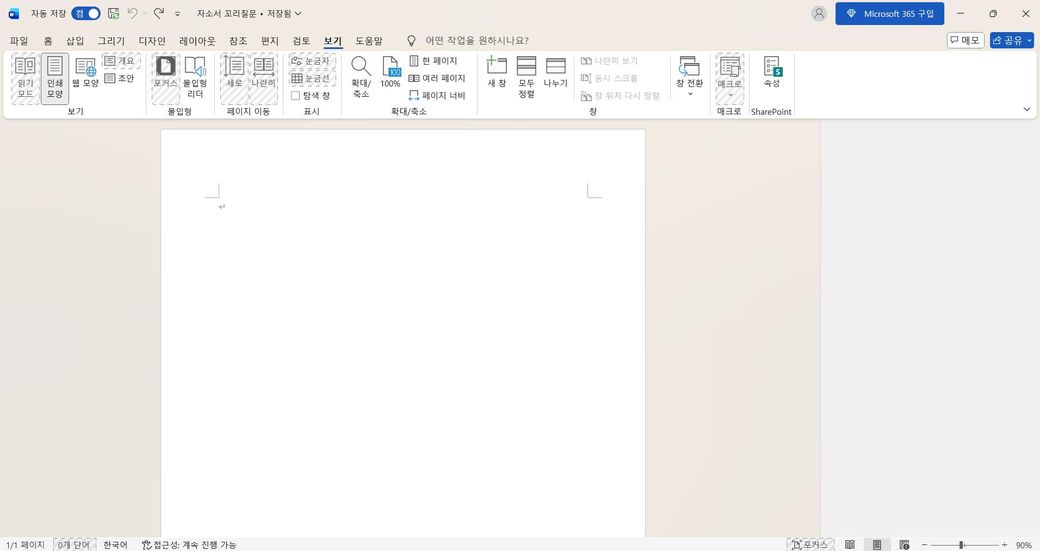Image resolution: width=1040 pixels, height=551 pixels.
Task: Switch to the 레이아웃 tab
Action: (x=197, y=41)
